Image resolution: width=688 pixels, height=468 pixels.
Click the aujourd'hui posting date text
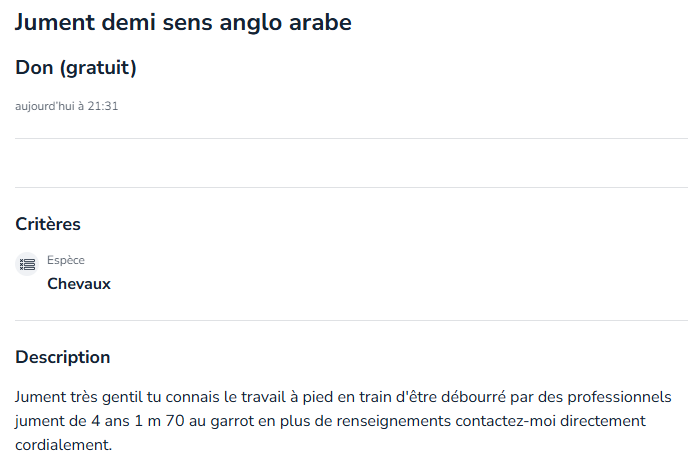pos(45,106)
